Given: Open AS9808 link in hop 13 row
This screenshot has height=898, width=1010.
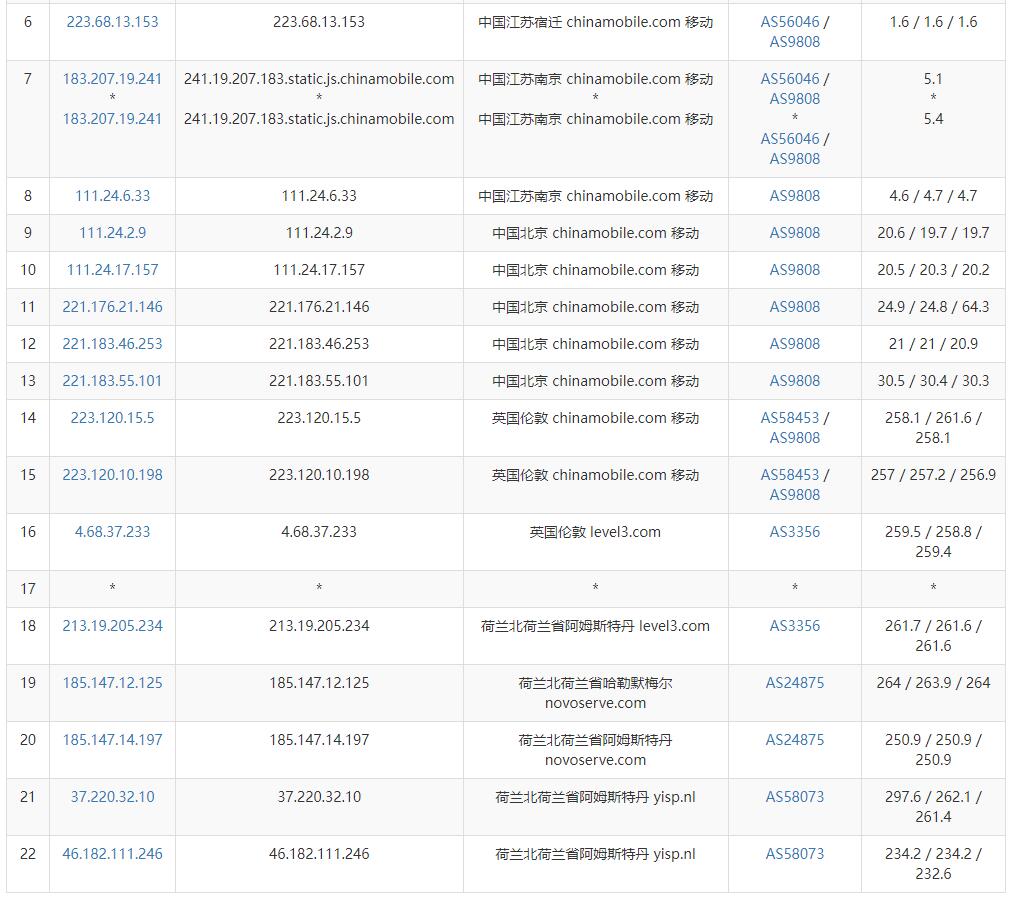Looking at the screenshot, I should click(x=795, y=381).
